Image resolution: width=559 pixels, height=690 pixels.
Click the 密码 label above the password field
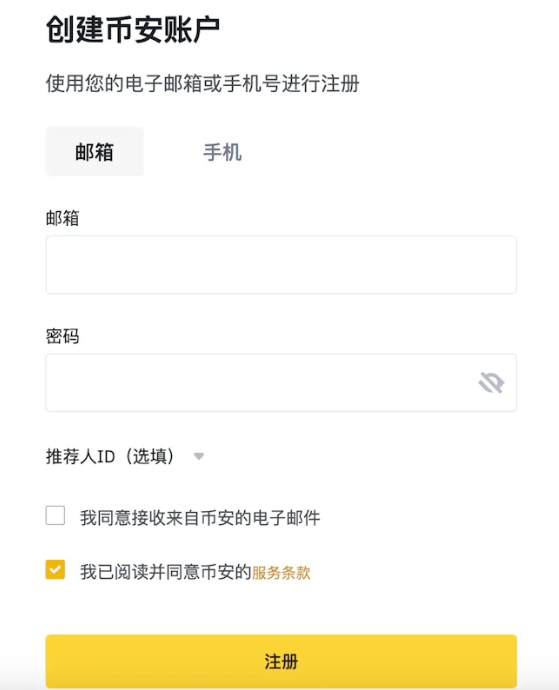(x=63, y=336)
